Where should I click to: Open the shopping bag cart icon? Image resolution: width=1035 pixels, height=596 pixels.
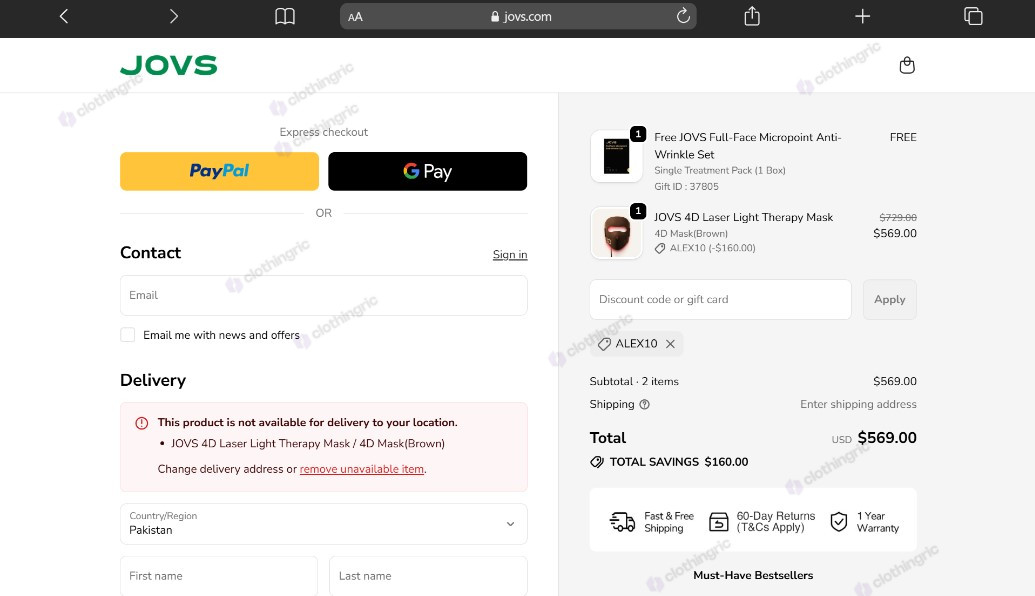[907, 65]
